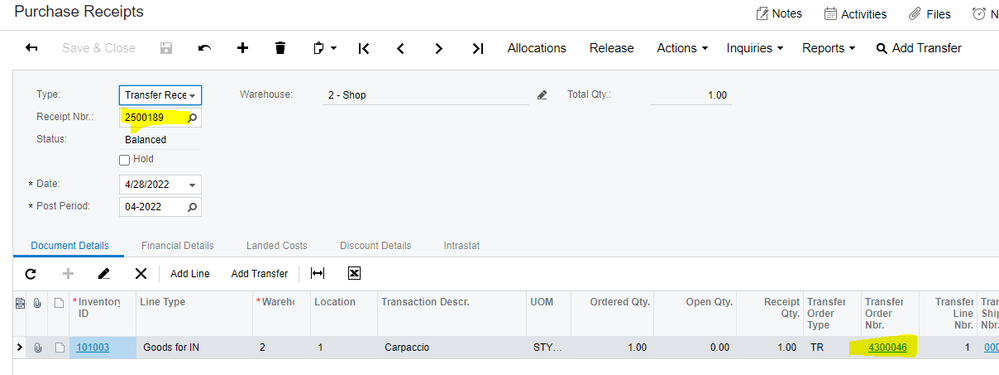
Task: Click the Balanced status text
Action: click(x=145, y=139)
